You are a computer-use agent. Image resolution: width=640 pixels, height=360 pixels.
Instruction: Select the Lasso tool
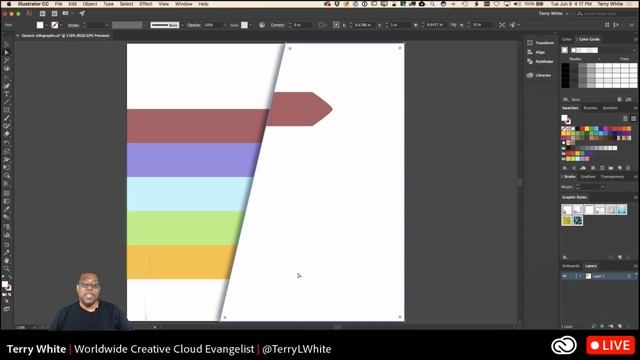[x=7, y=69]
